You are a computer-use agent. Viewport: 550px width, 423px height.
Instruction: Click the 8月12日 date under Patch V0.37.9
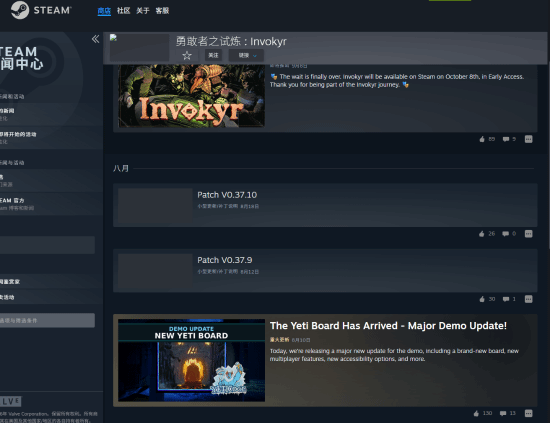click(250, 272)
